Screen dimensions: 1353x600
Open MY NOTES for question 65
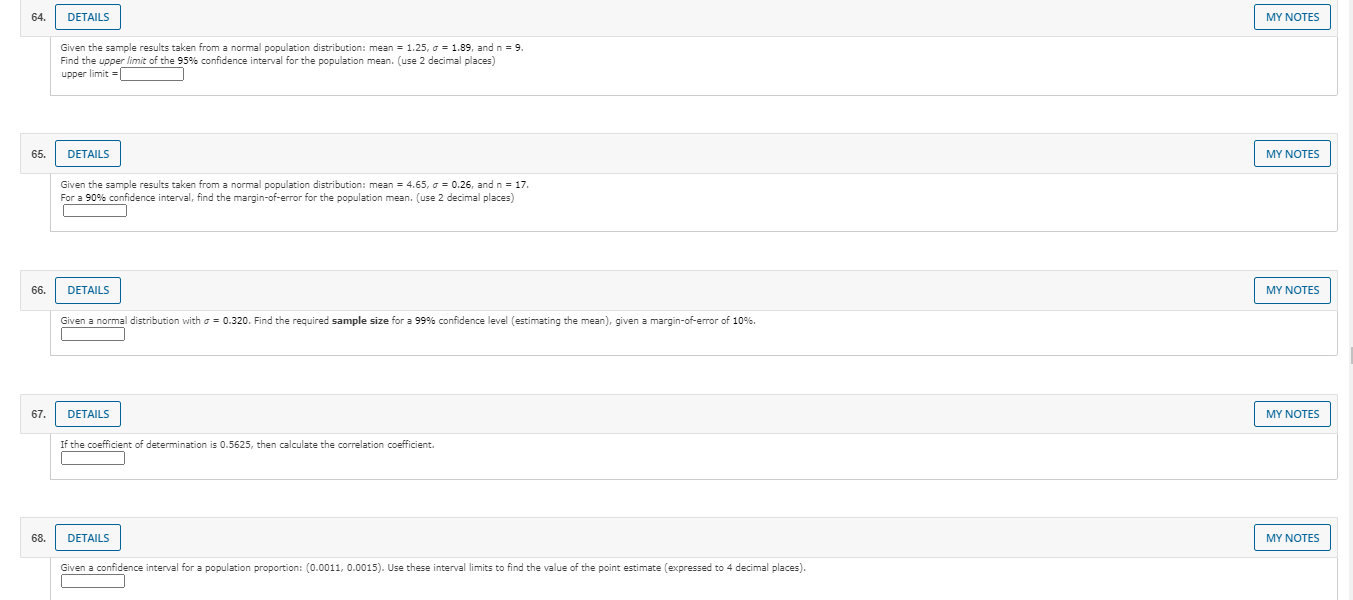pyautogui.click(x=1292, y=153)
